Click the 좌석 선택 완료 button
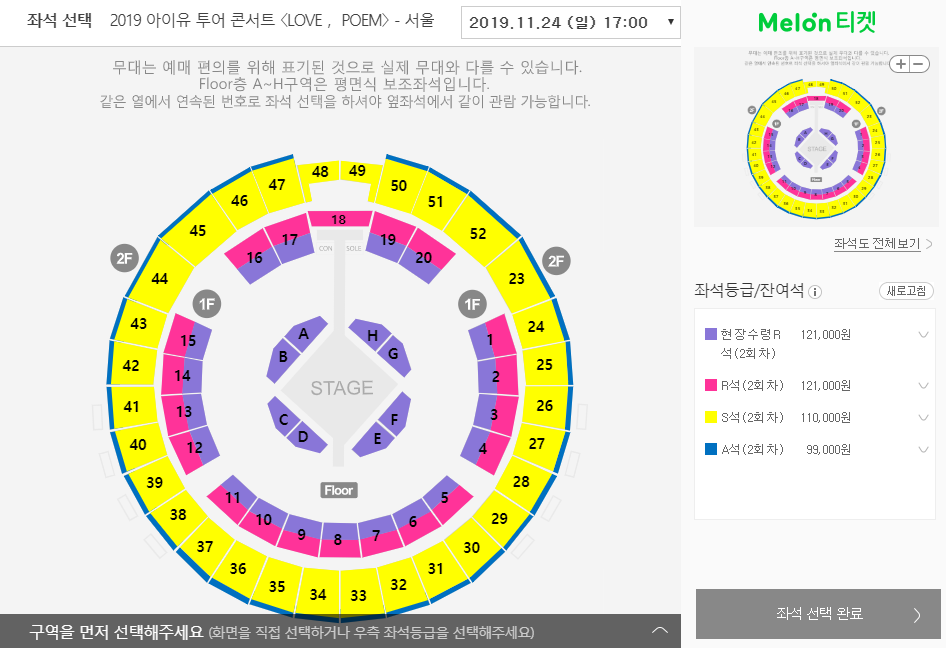The height and width of the screenshot is (648, 946). 819,614
